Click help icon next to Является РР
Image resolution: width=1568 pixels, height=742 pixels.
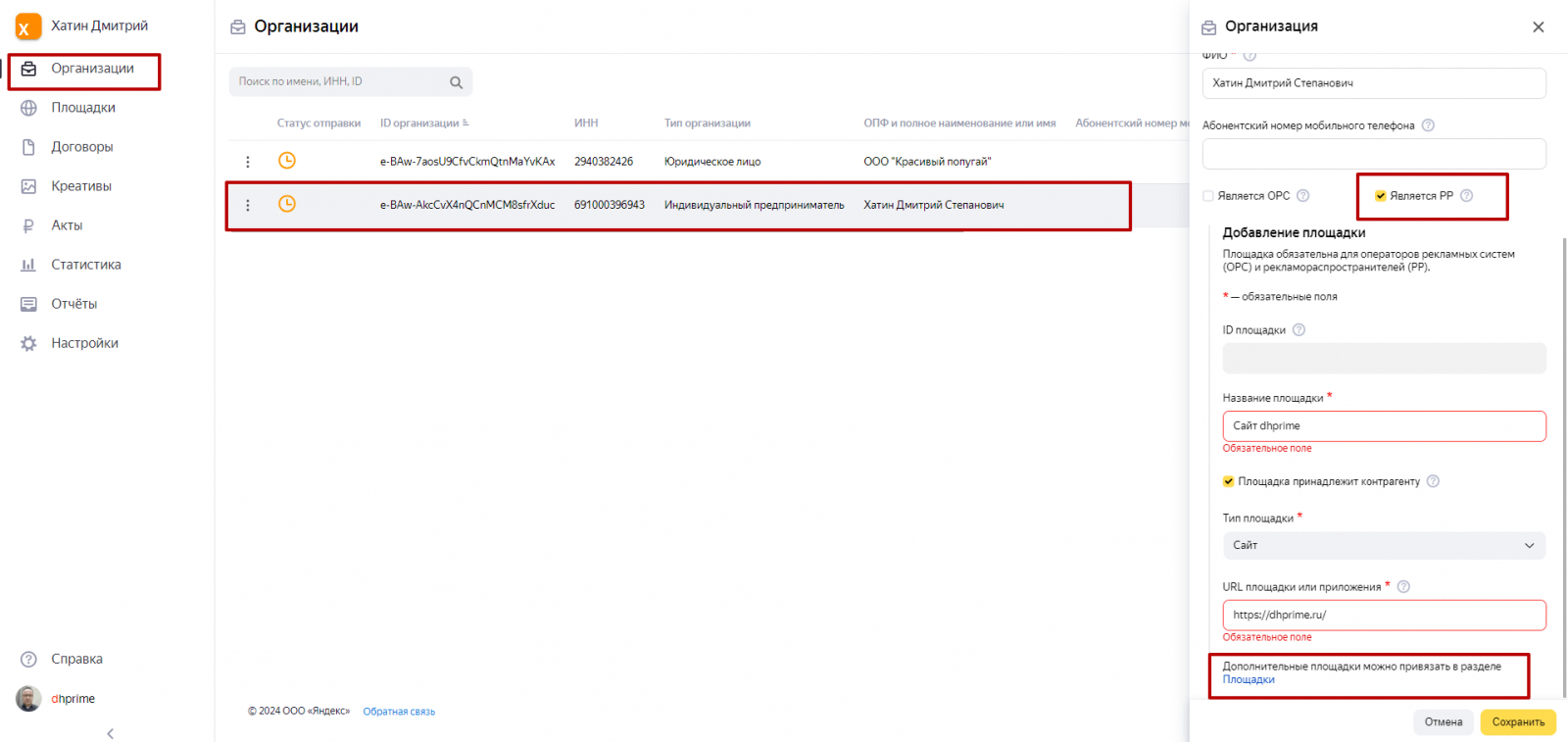coord(1467,196)
